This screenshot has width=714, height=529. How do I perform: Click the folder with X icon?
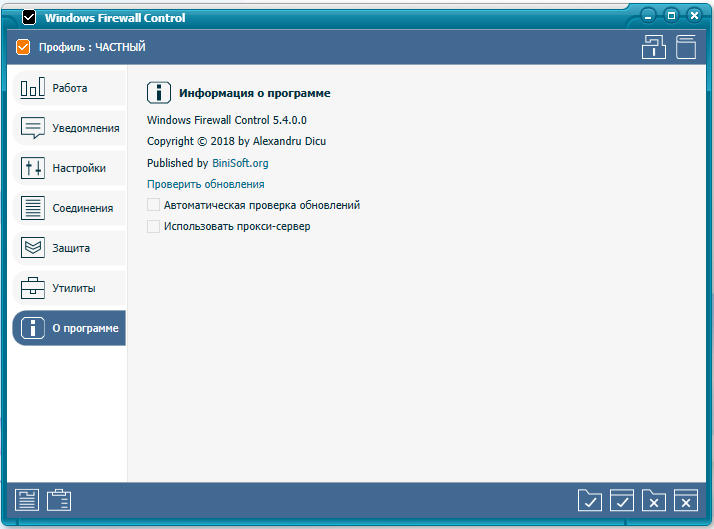coord(653,500)
